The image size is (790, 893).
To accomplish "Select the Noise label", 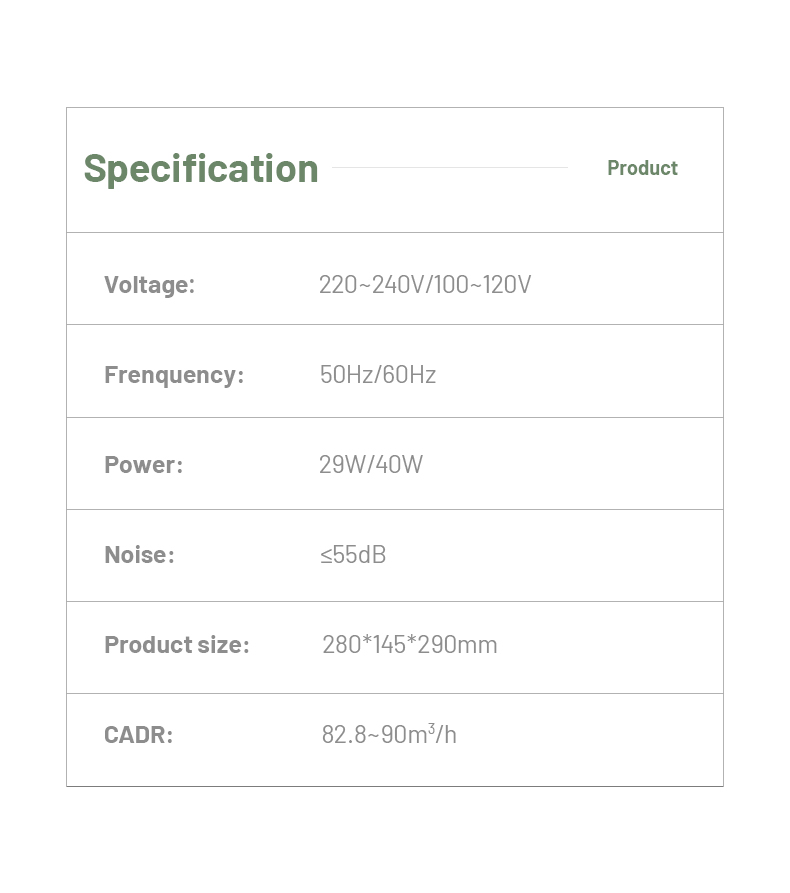I will pyautogui.click(x=139, y=555).
